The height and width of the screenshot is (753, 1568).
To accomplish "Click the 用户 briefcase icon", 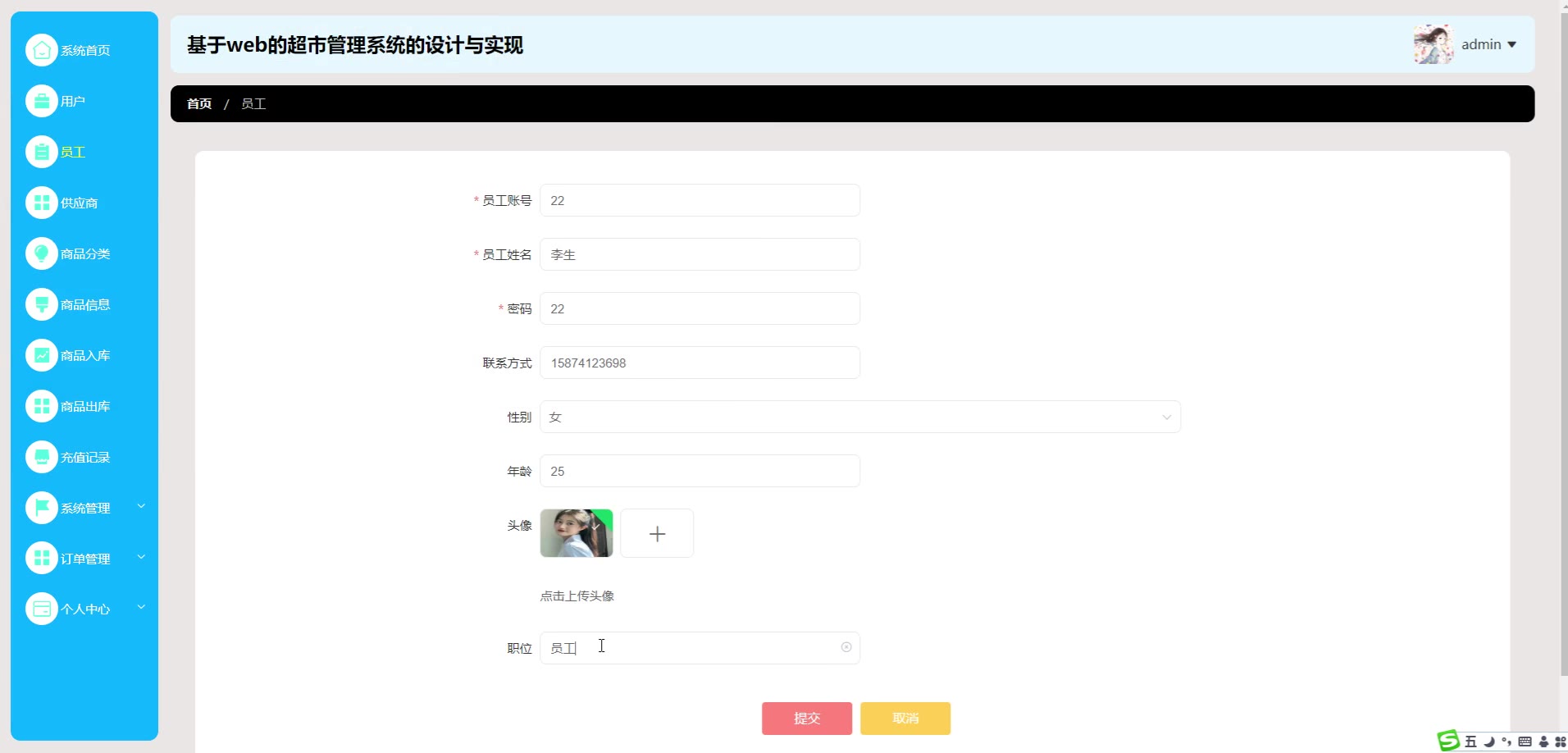I will tap(42, 101).
